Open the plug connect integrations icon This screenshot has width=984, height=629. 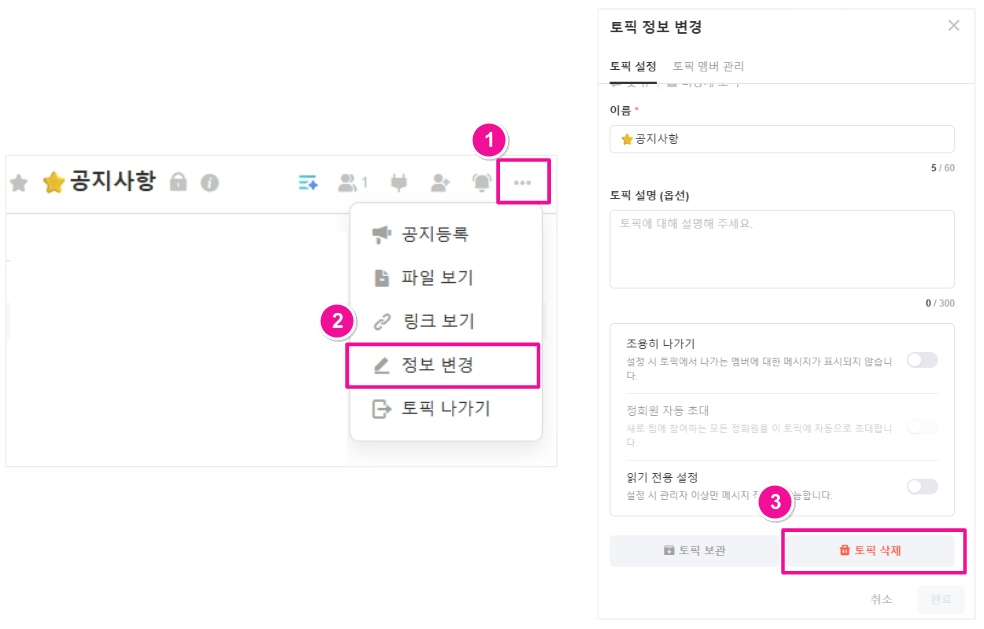pos(399,182)
